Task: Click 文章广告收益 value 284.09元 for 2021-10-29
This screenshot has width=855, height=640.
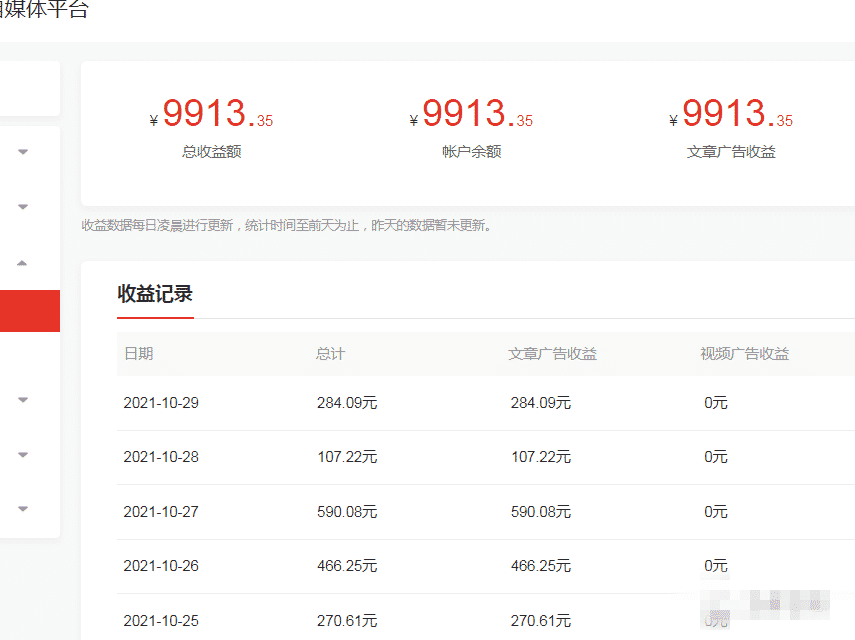Action: (541, 403)
